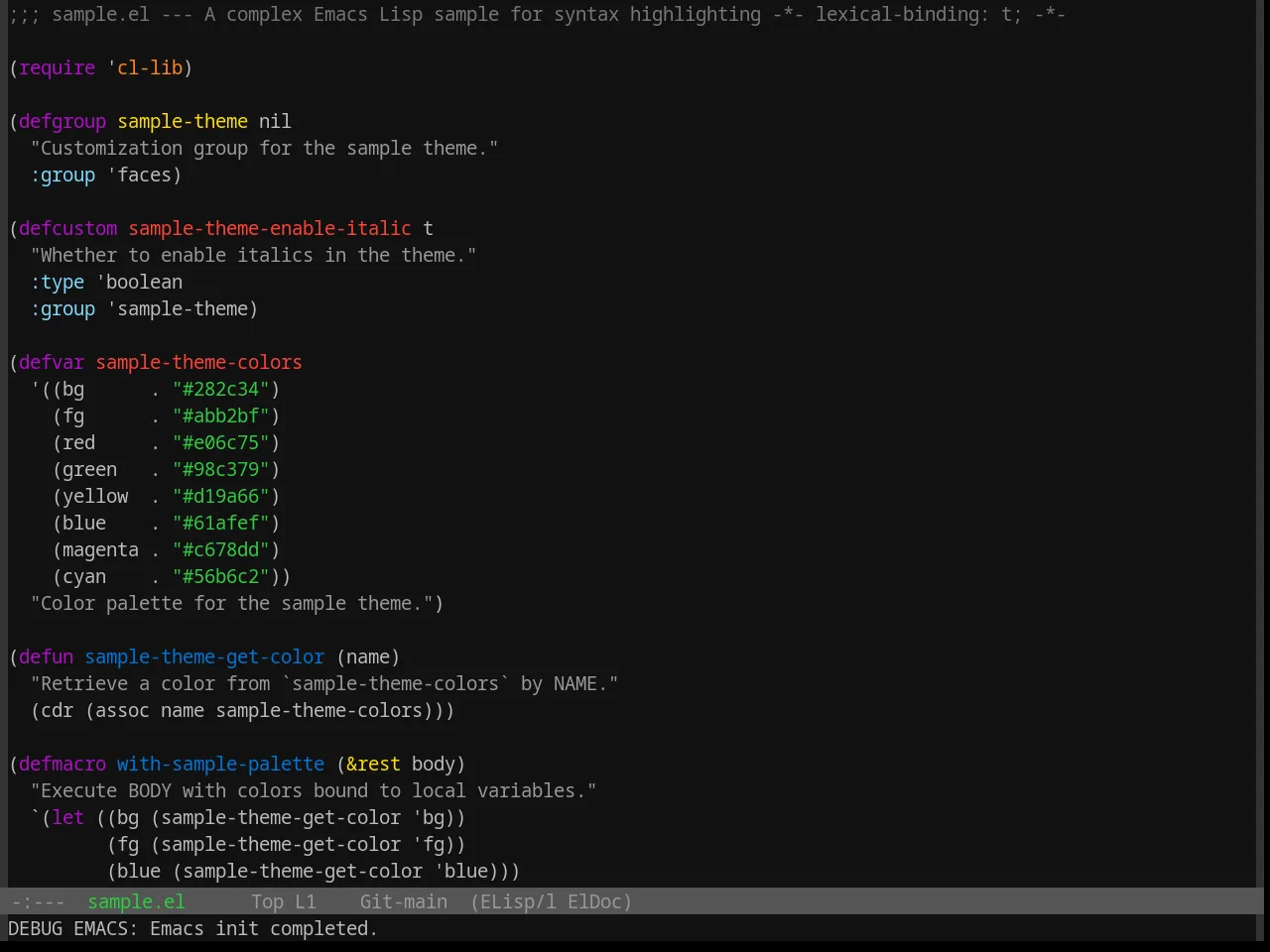Click the sample.el buffer name in mode line
Viewport: 1270px width, 952px height.
(x=136, y=901)
